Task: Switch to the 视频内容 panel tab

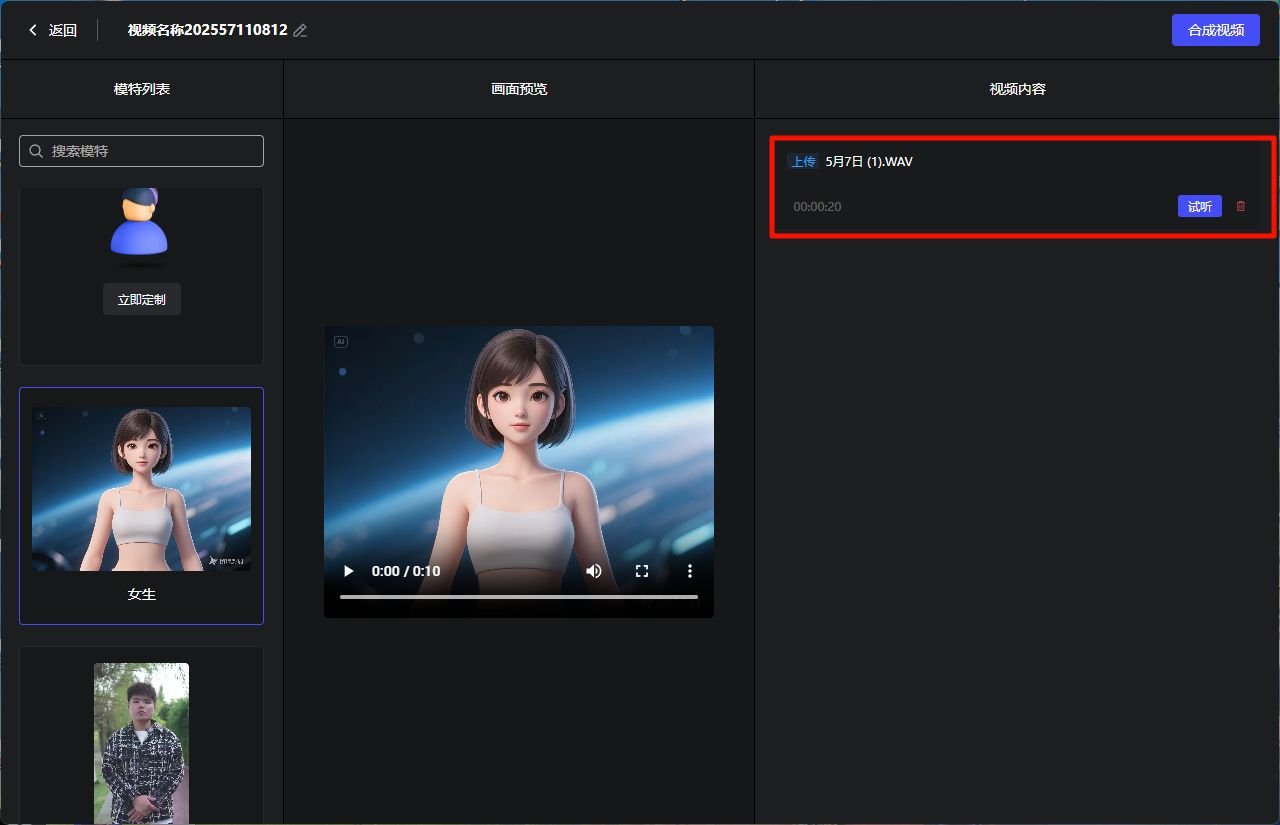Action: coord(1016,88)
